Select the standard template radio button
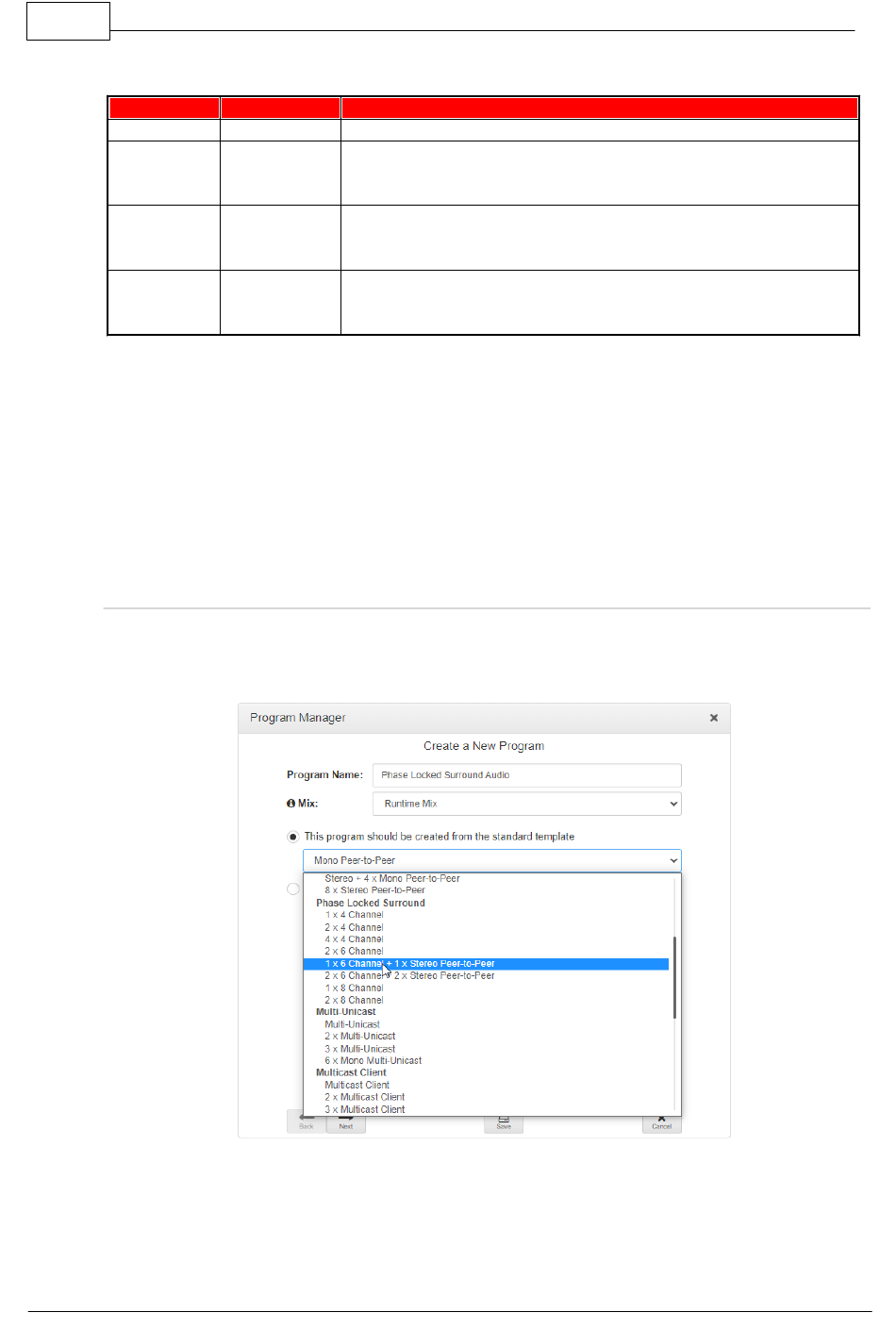Image resolution: width=896 pixels, height=1329 pixels. [x=293, y=837]
